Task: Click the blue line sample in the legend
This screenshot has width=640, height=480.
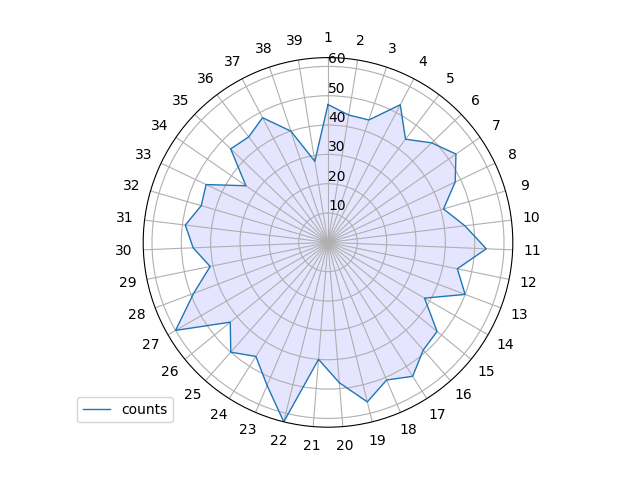Action: pyautogui.click(x=97, y=409)
